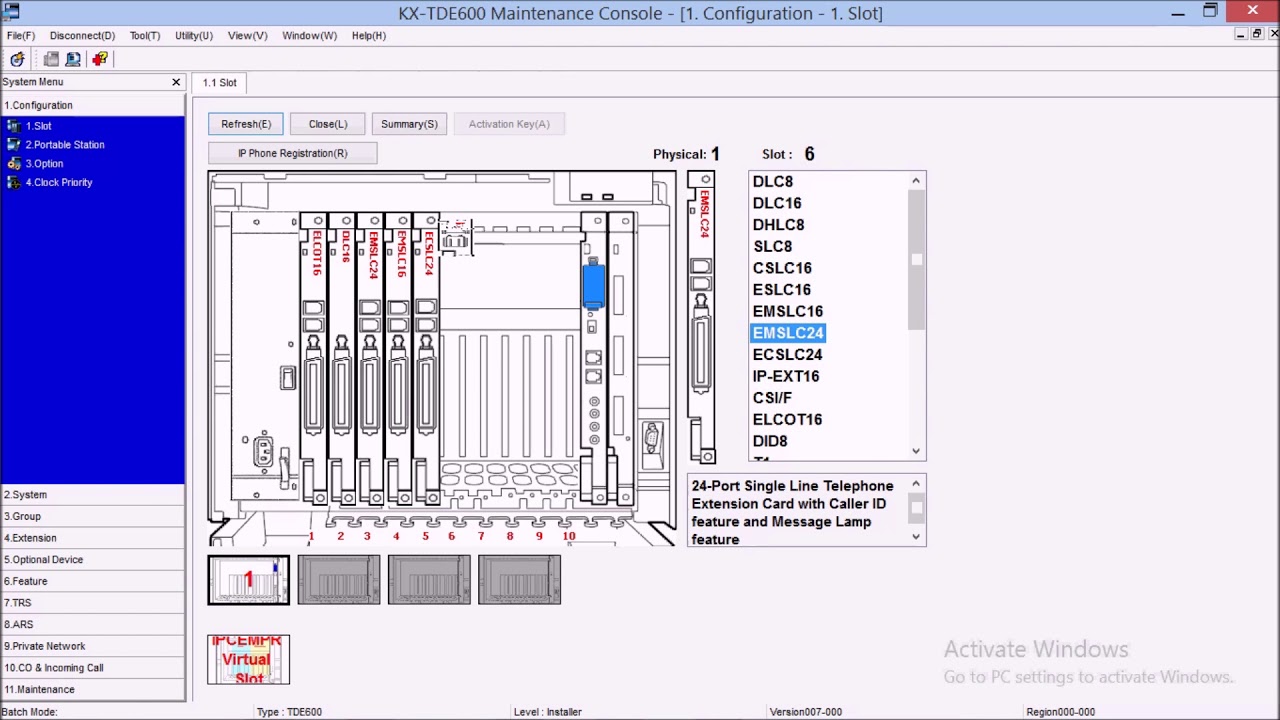Screen dimensions: 1280x720
Task: Click the Clock Priority sidebar icon
Action: 14,182
